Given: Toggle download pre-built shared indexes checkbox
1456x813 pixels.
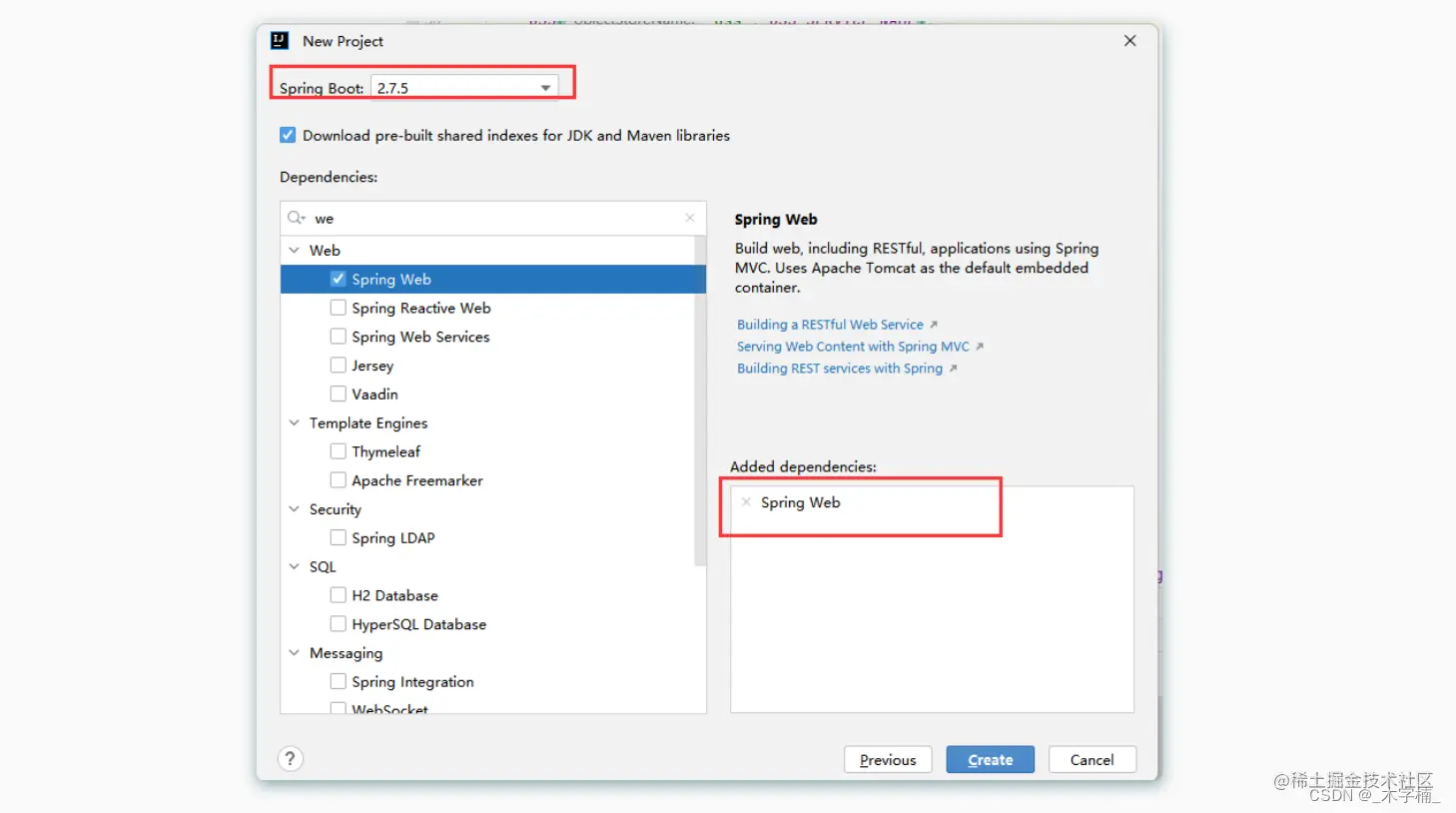Looking at the screenshot, I should [x=288, y=135].
